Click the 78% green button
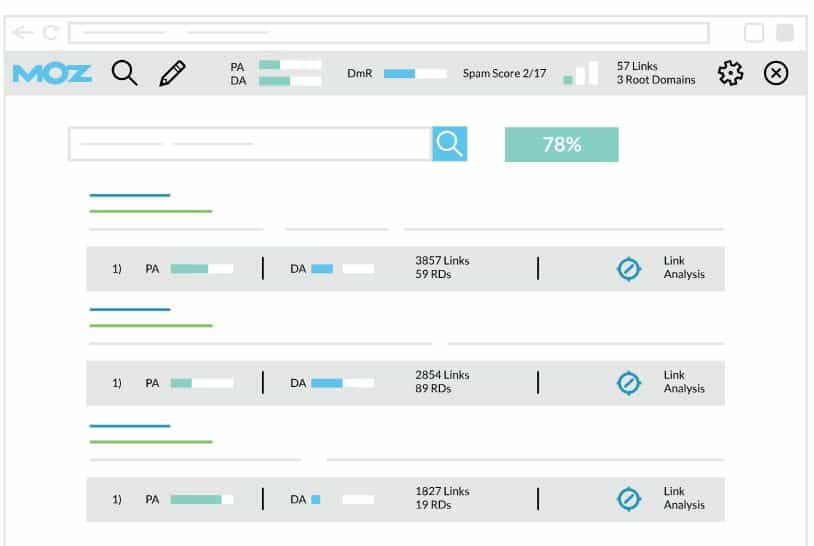814x546 pixels. tap(561, 144)
